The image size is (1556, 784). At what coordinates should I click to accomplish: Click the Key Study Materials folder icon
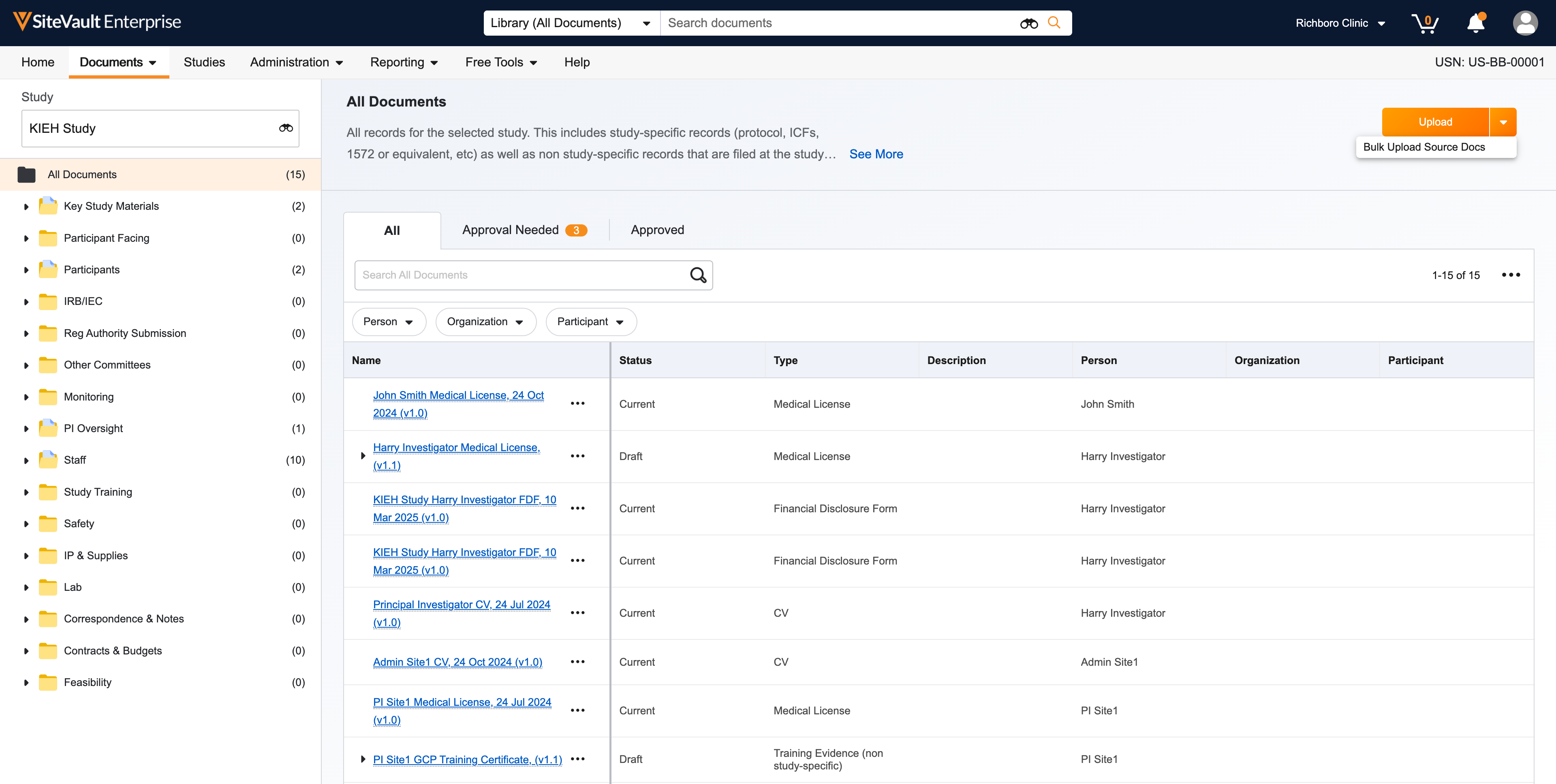click(48, 206)
